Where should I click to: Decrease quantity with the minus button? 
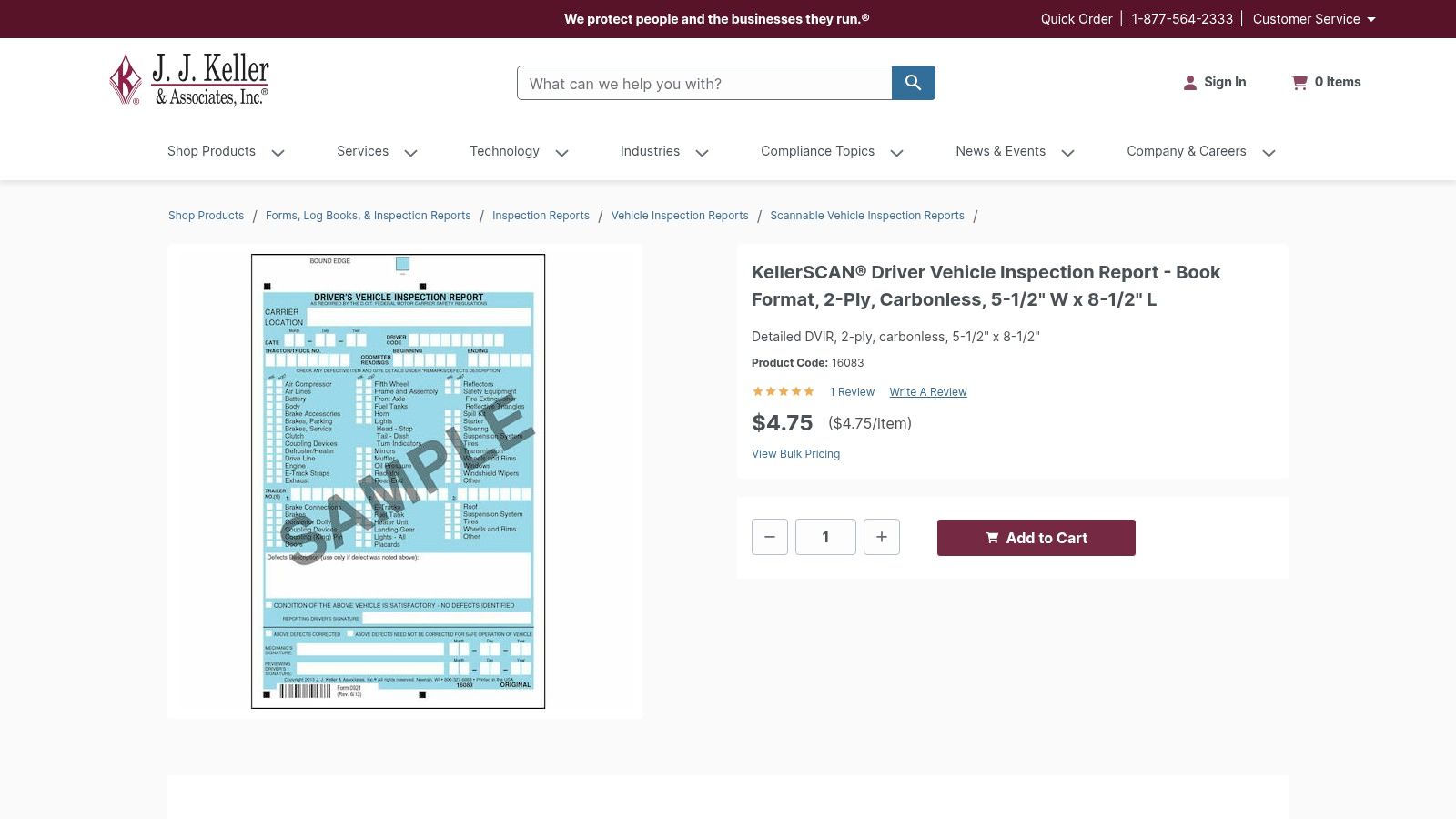tap(770, 537)
